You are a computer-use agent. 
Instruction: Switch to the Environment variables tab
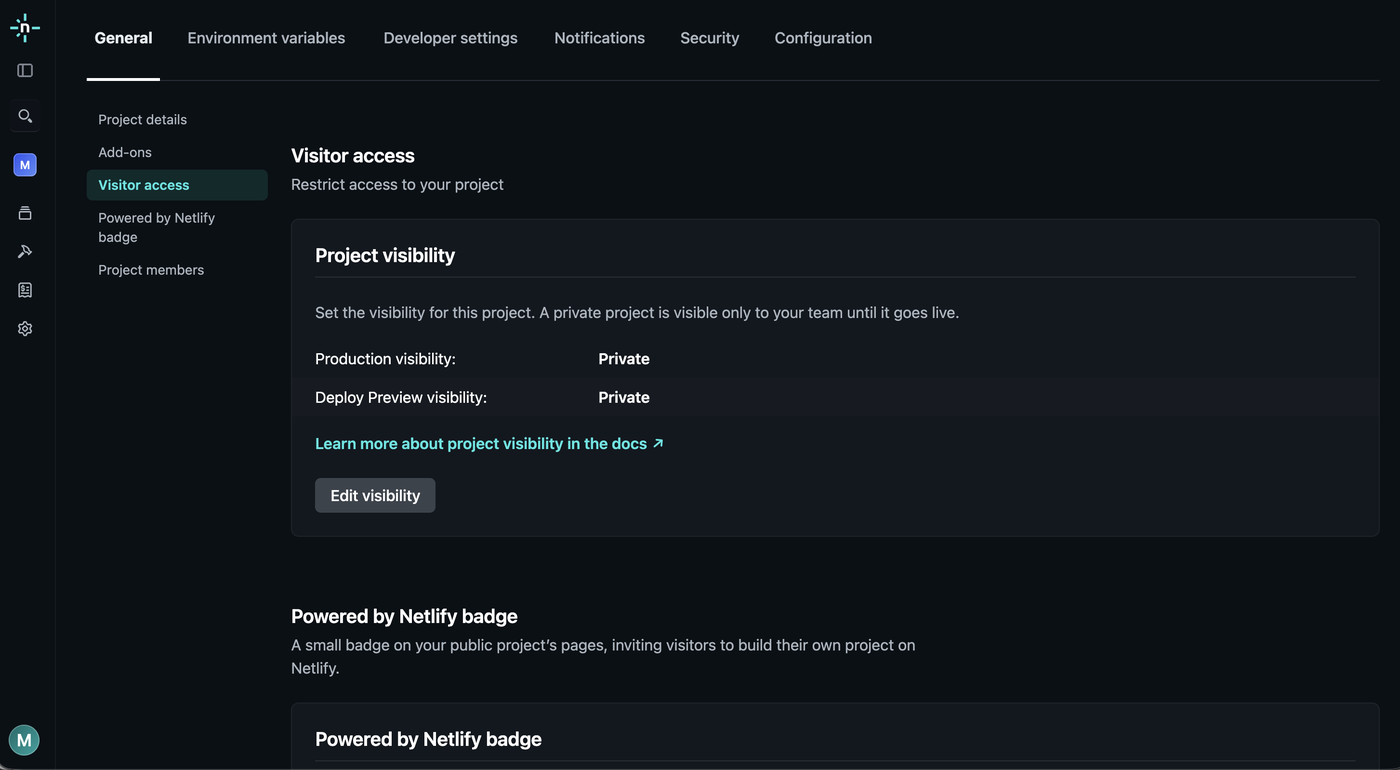tap(266, 38)
